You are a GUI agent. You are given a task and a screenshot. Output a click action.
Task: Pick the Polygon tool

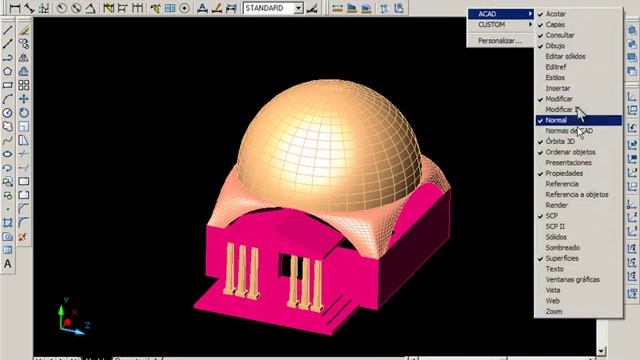pyautogui.click(x=7, y=71)
